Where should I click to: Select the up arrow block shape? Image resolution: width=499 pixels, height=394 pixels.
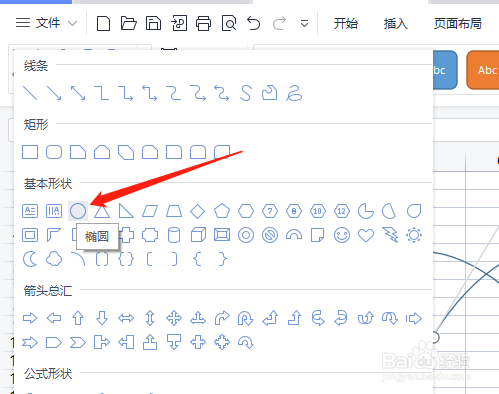coord(78,318)
